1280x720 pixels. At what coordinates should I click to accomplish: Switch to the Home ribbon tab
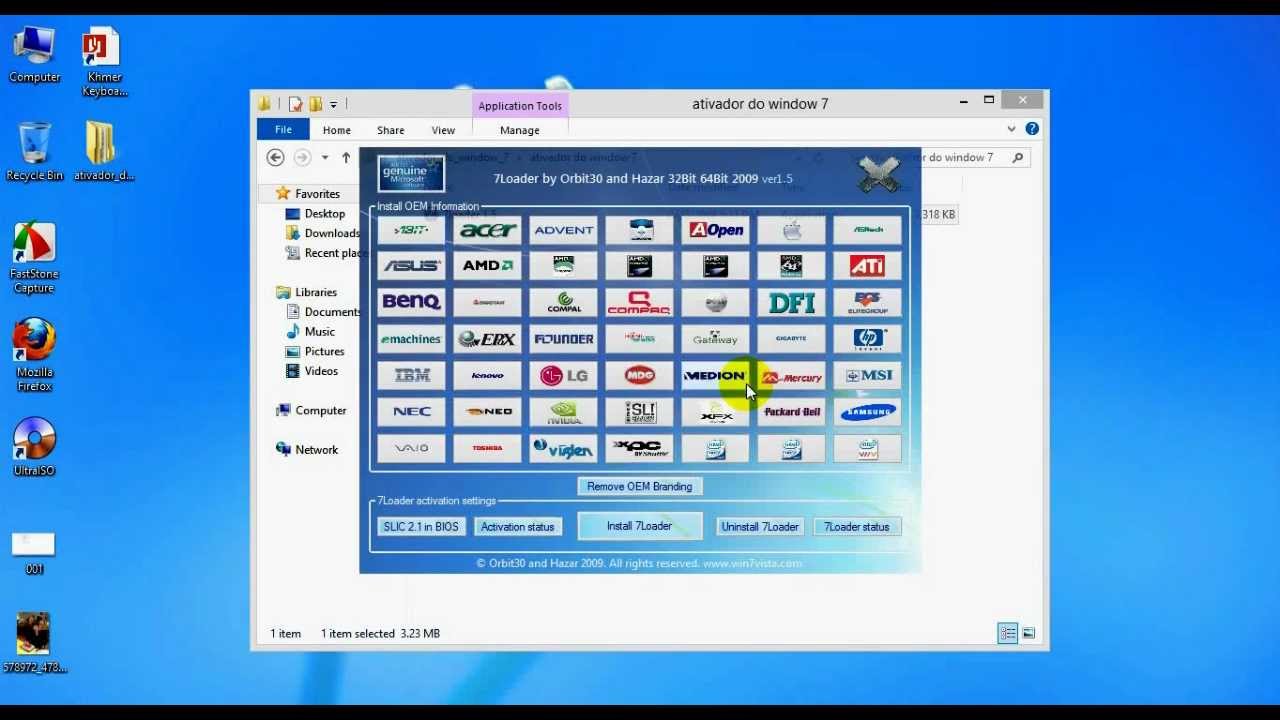click(337, 130)
